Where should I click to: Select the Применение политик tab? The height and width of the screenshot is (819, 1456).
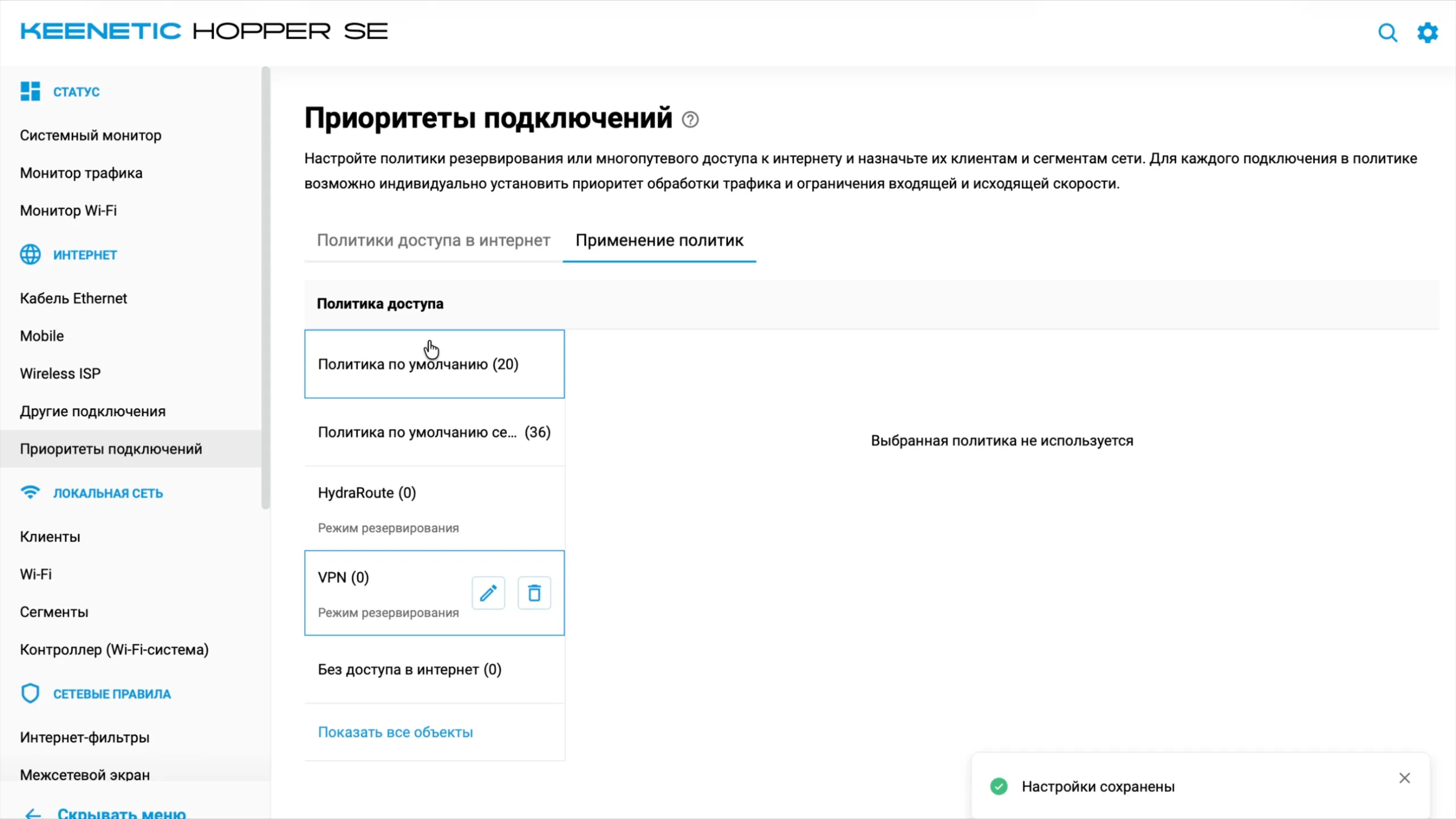[659, 241]
